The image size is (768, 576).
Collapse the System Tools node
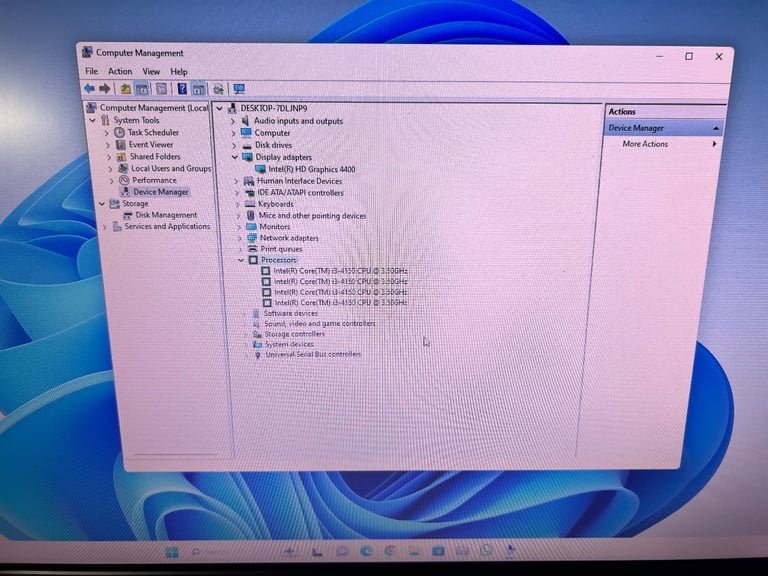(x=93, y=120)
